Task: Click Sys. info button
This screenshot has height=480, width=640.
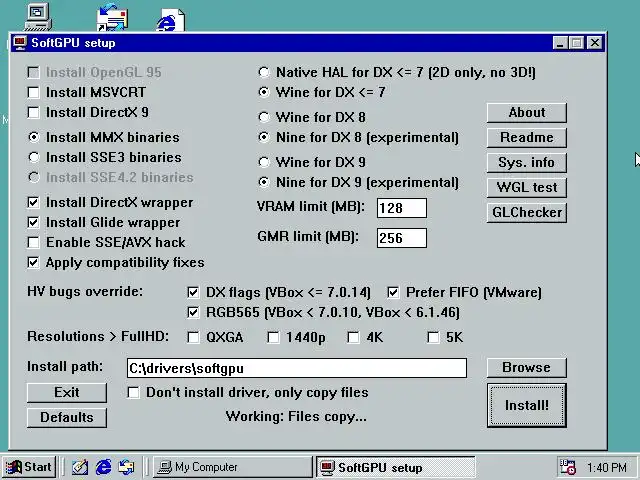Action: click(x=527, y=162)
